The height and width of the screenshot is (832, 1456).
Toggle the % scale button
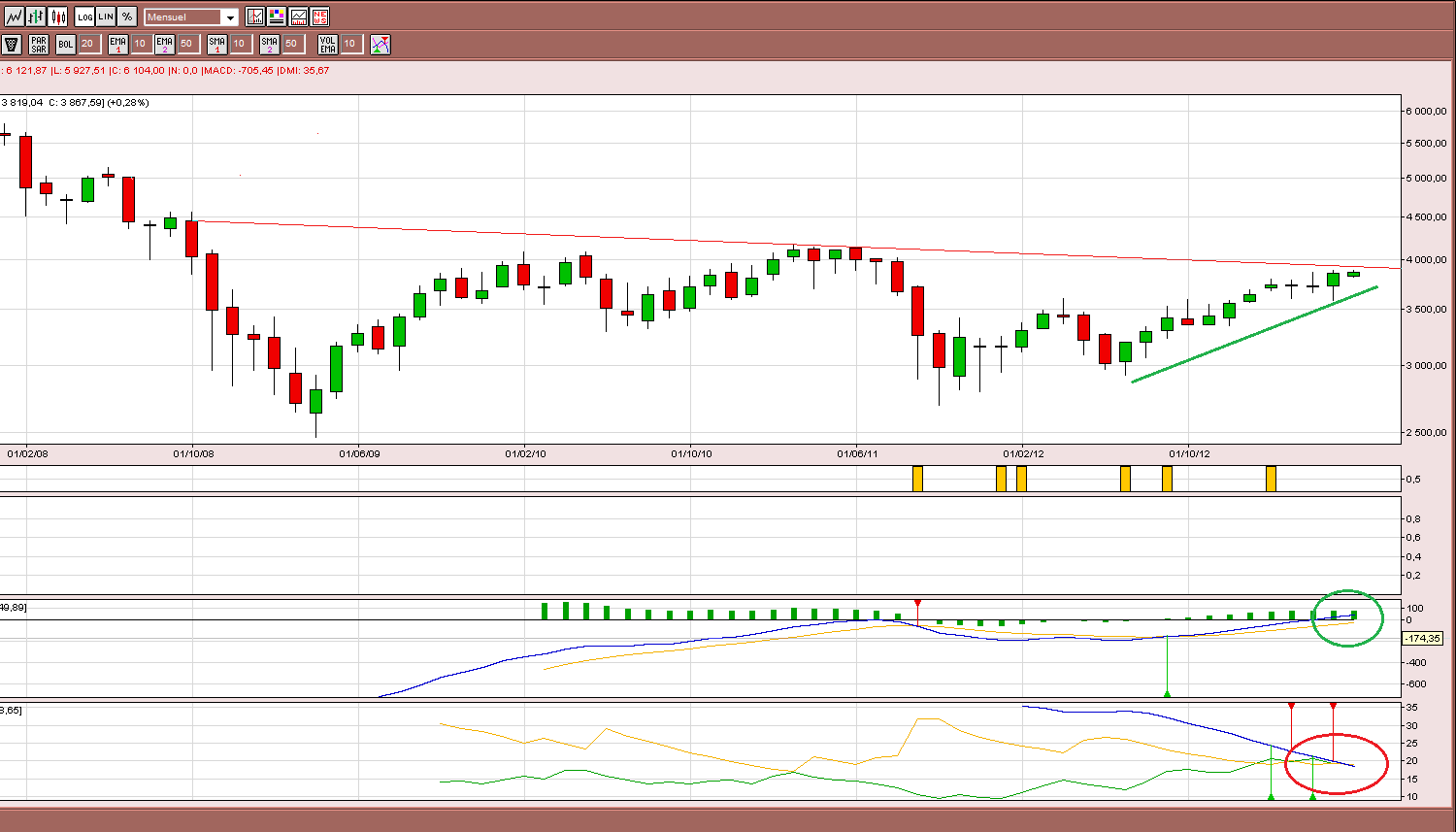(127, 17)
